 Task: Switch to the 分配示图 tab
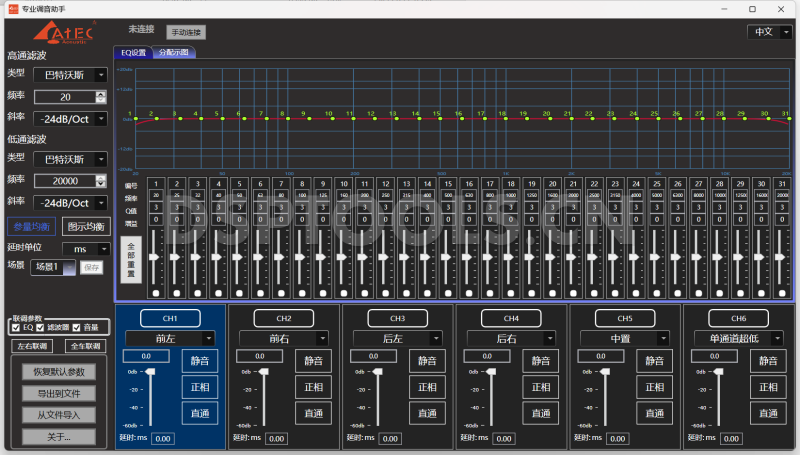(x=173, y=52)
